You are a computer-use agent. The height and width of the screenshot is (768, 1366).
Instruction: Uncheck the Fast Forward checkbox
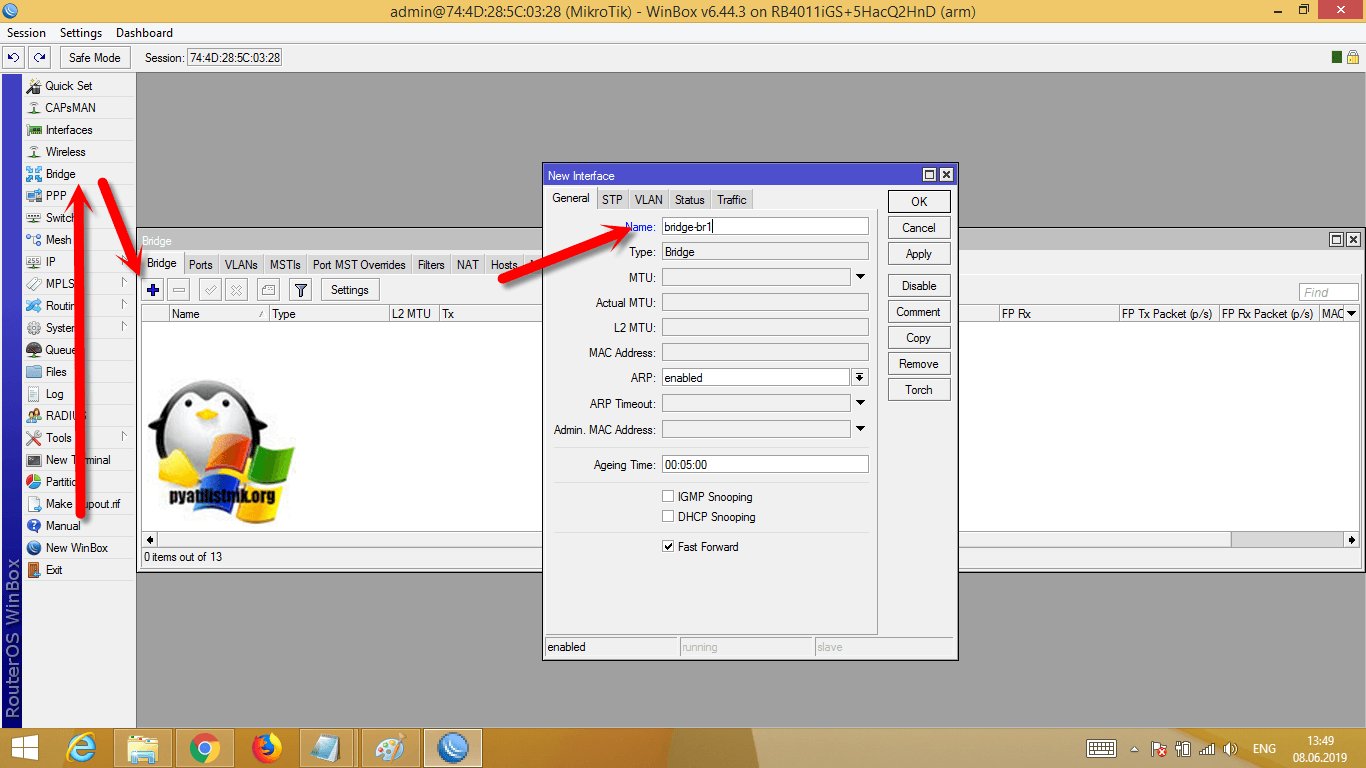668,547
